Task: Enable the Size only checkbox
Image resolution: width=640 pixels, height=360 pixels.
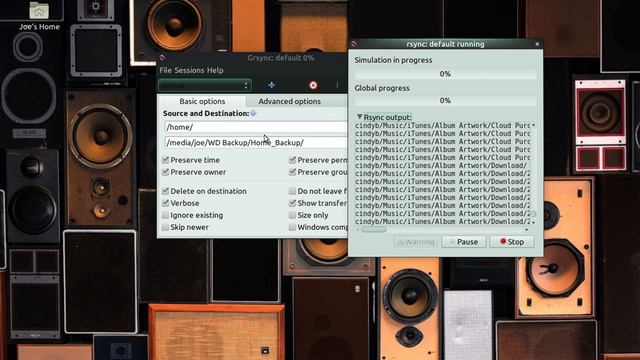Action: click(x=292, y=215)
